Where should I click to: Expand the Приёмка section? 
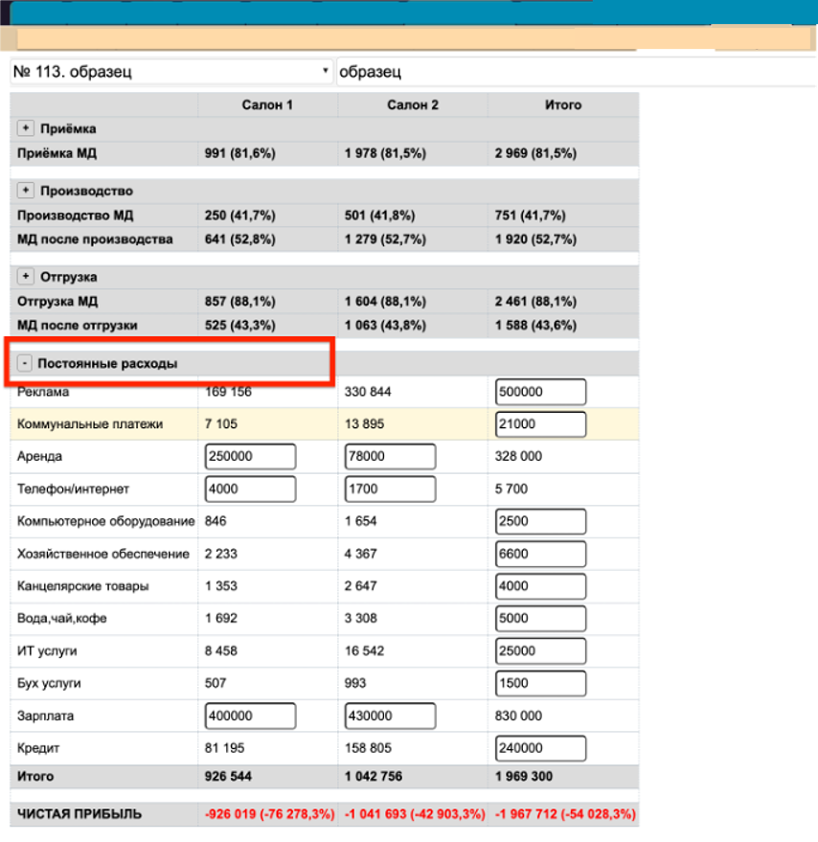pyautogui.click(x=26, y=129)
